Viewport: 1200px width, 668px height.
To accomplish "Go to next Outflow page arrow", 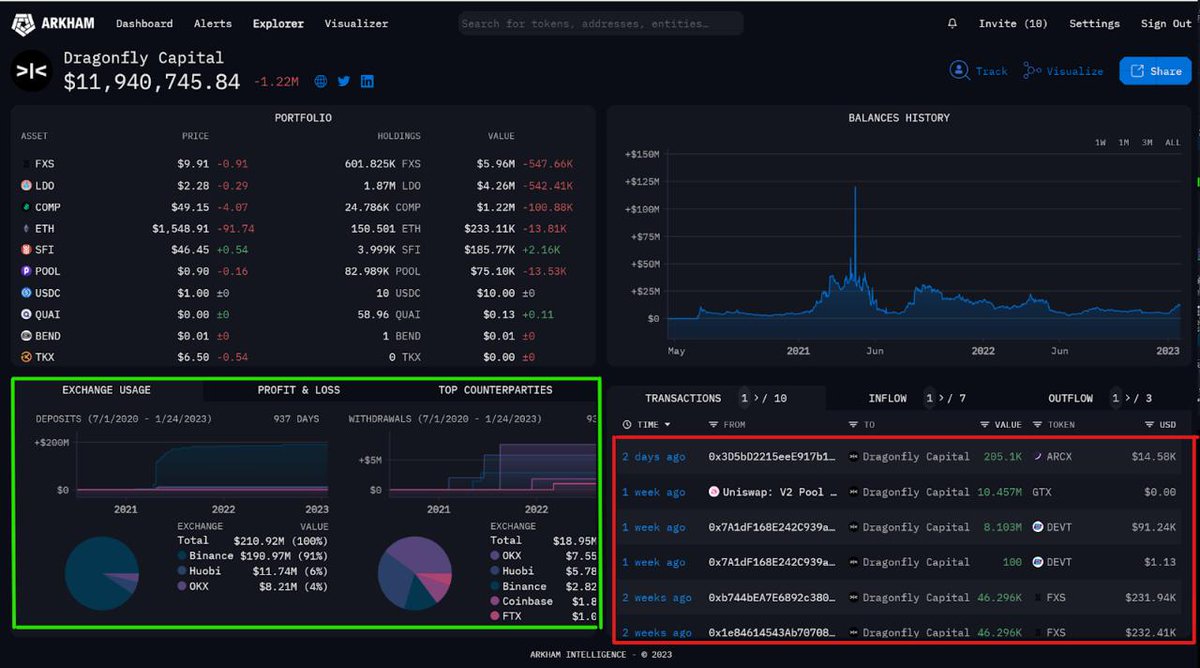I will tap(1127, 398).
